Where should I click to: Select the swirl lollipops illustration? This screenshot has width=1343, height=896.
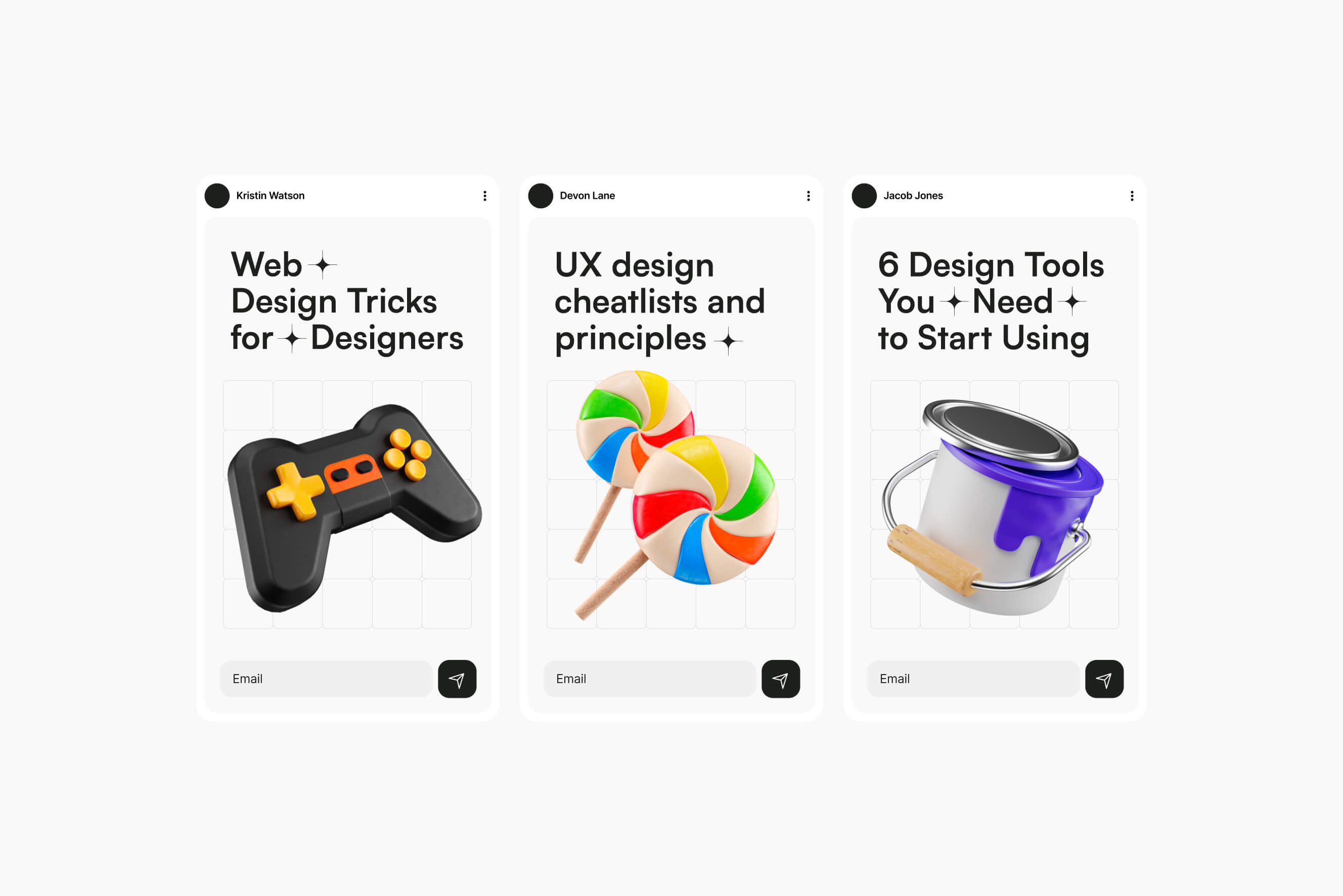676,495
